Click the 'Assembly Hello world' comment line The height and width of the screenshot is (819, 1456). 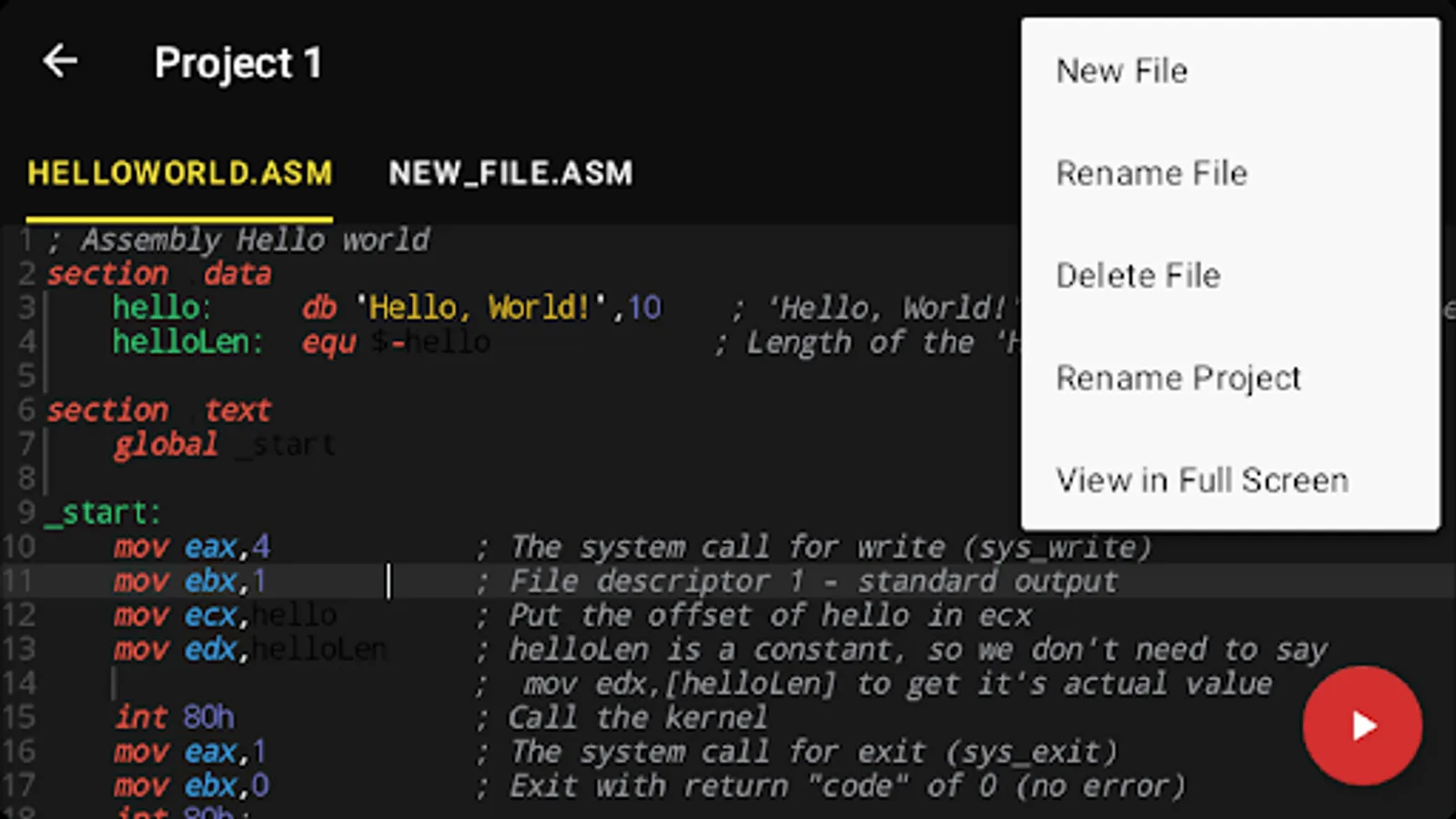238,240
